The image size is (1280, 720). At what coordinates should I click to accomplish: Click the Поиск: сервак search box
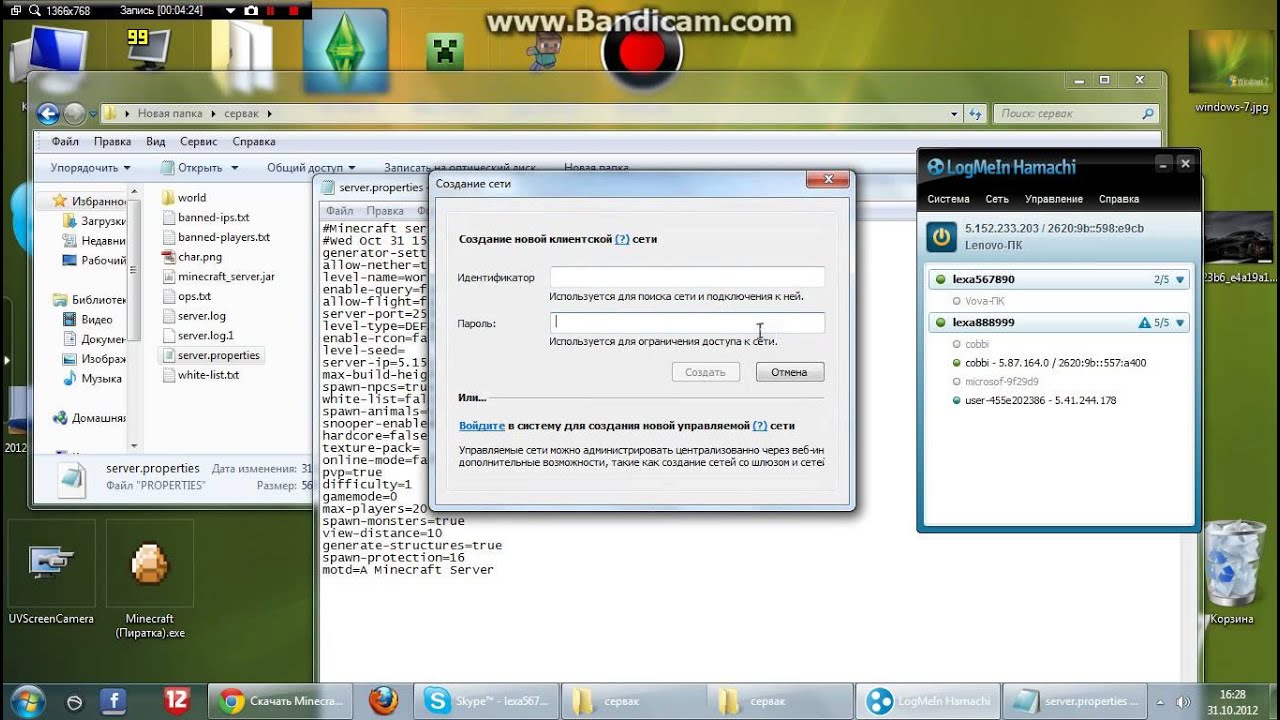[x=1077, y=114]
